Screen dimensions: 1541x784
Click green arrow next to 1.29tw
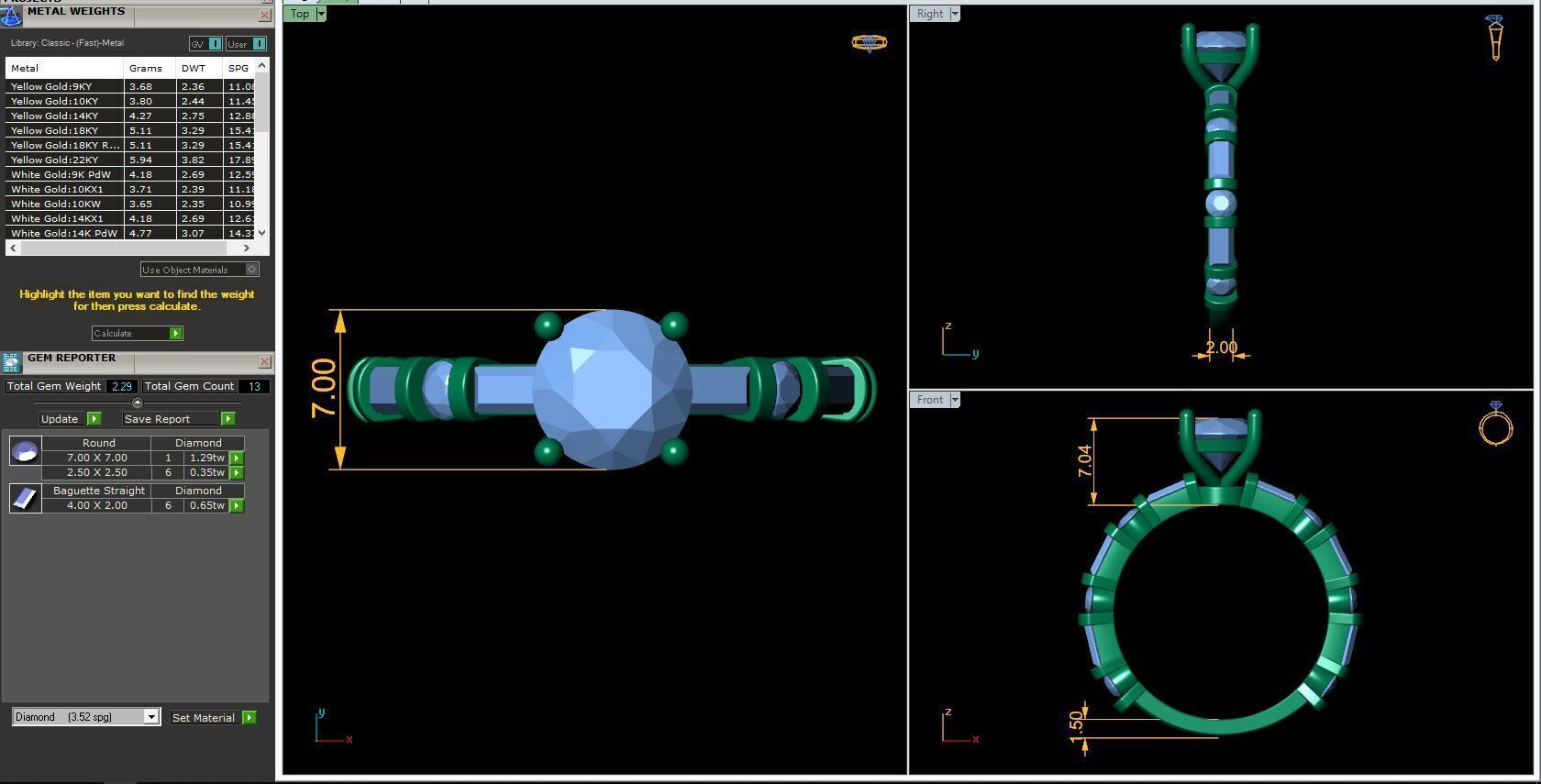pos(237,458)
